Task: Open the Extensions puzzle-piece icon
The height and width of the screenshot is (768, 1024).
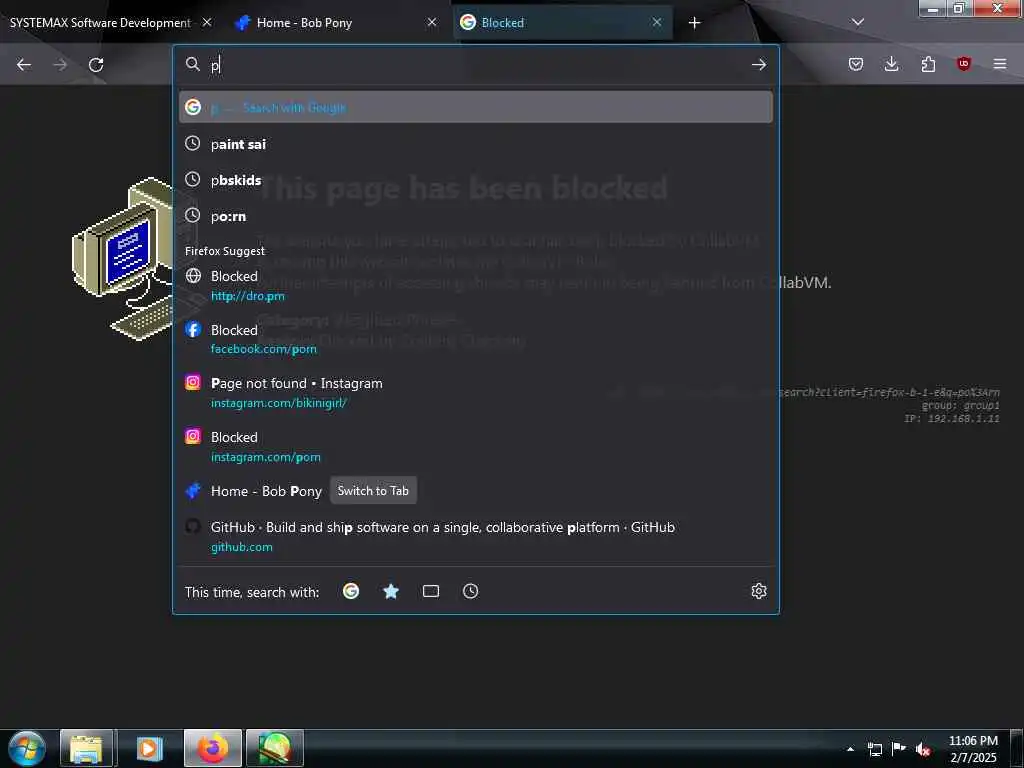Action: click(928, 64)
